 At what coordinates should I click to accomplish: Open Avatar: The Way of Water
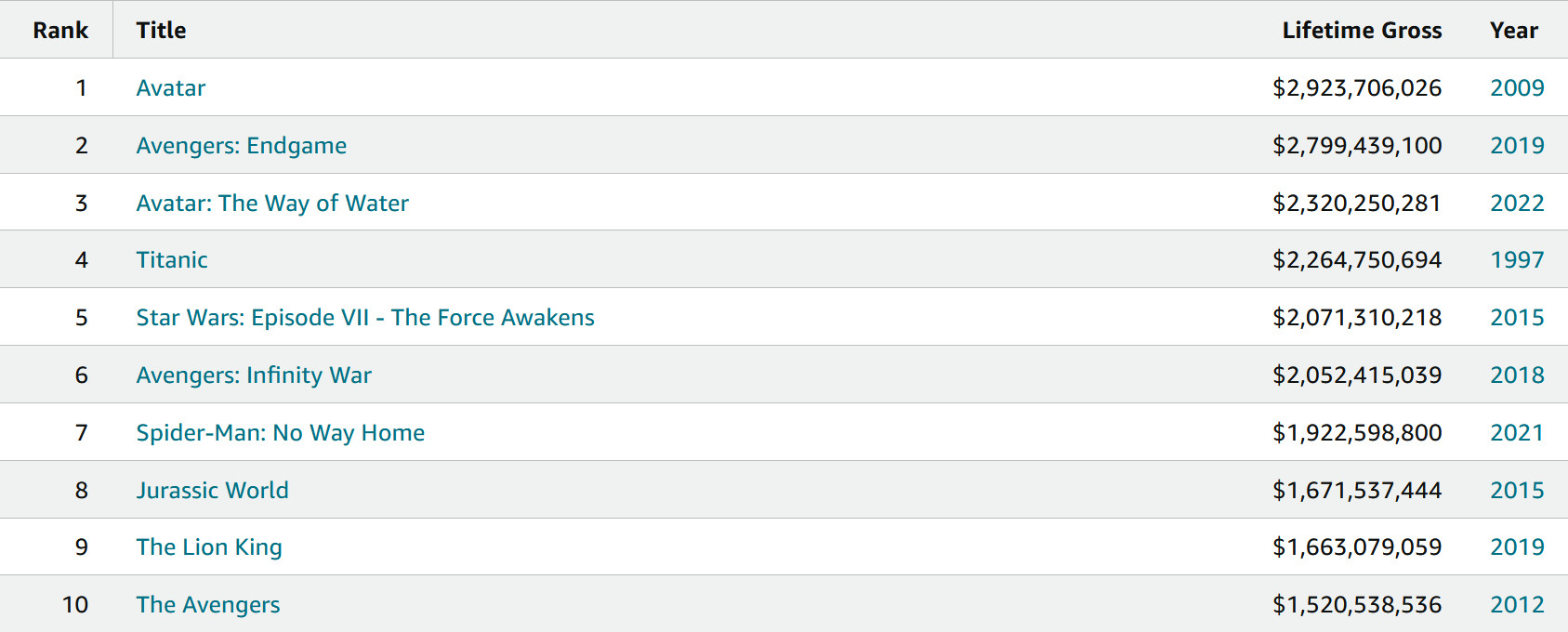pyautogui.click(x=272, y=204)
